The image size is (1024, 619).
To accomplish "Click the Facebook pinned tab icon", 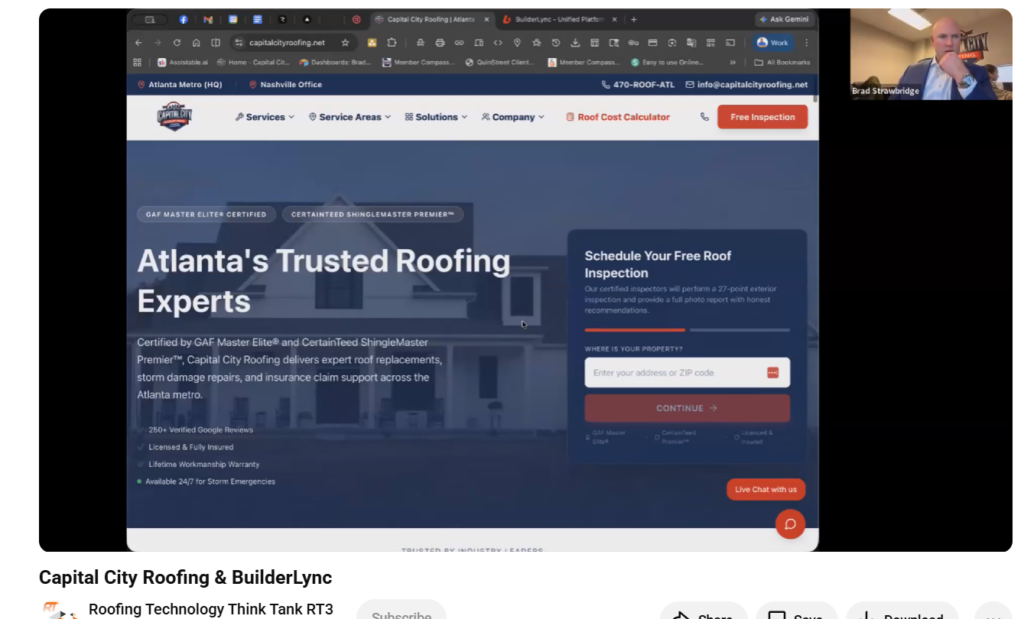I will point(183,19).
